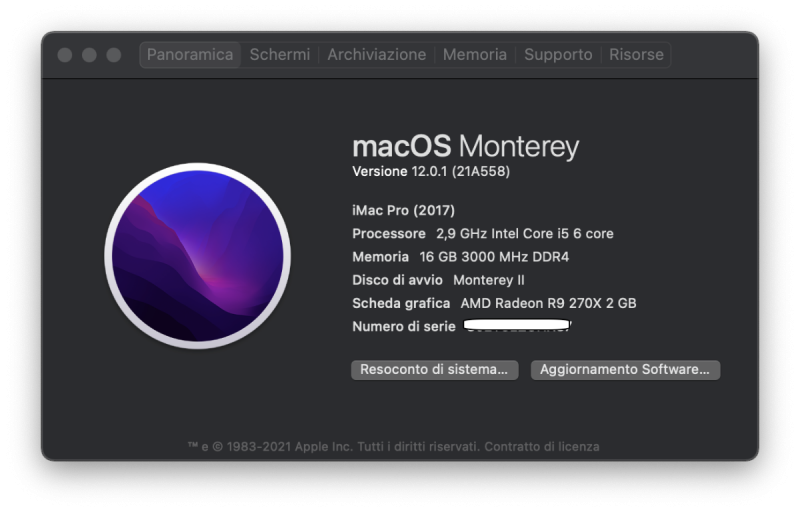Open Aggiornamento Software
800x512 pixels.
[626, 370]
